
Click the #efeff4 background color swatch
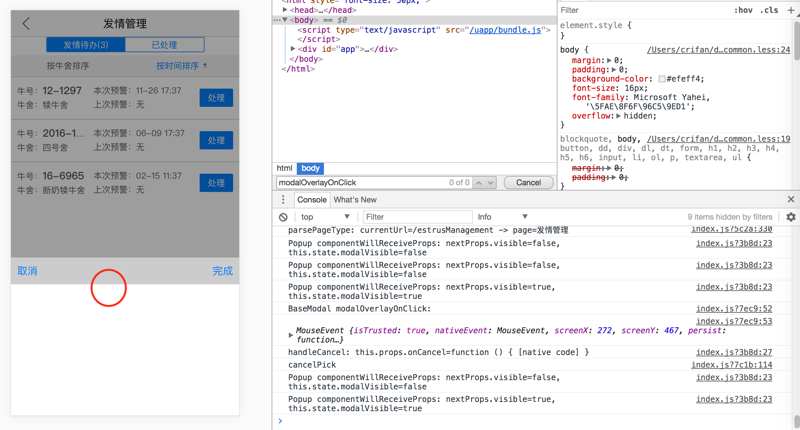(662, 79)
